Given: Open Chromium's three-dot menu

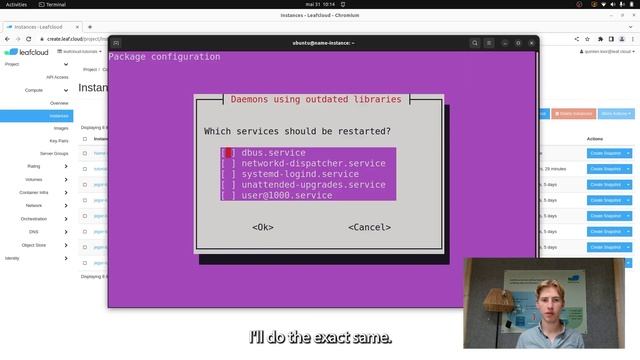Looking at the screenshot, I should pos(633,39).
